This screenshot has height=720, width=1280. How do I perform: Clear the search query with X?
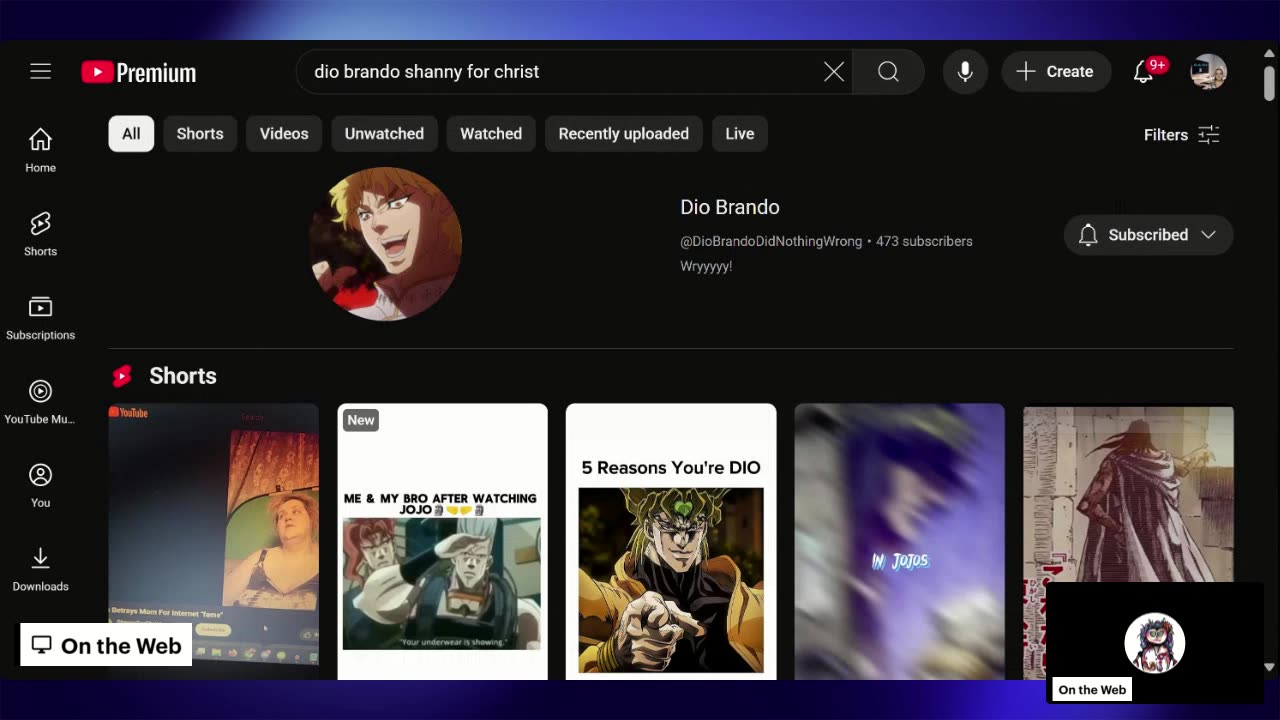point(834,72)
